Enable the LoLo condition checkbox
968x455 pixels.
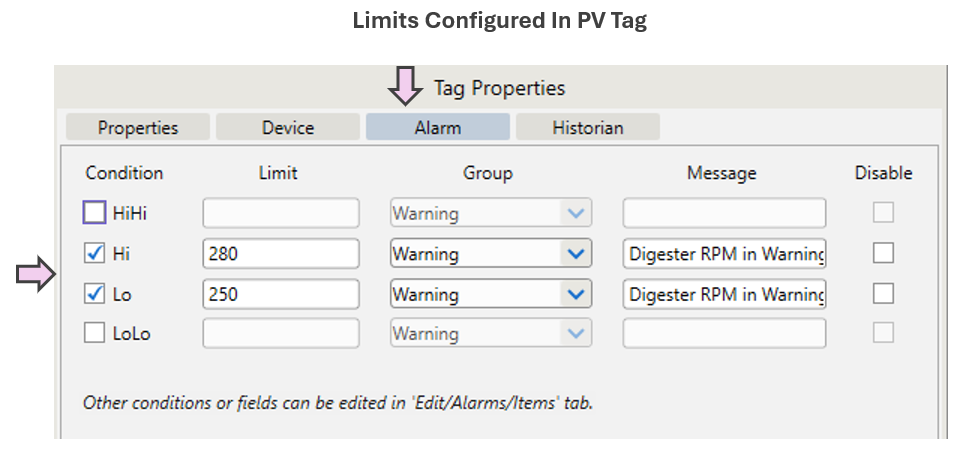(x=94, y=334)
